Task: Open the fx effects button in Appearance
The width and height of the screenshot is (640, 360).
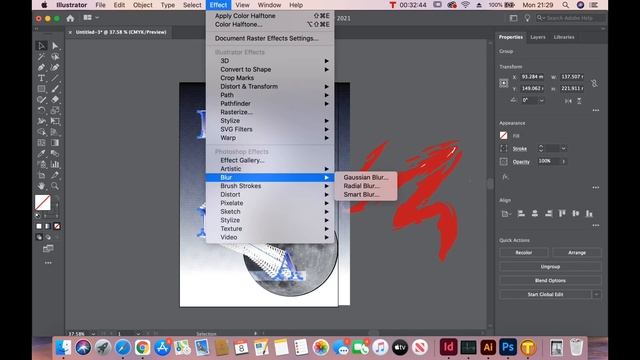Action: 505,177
